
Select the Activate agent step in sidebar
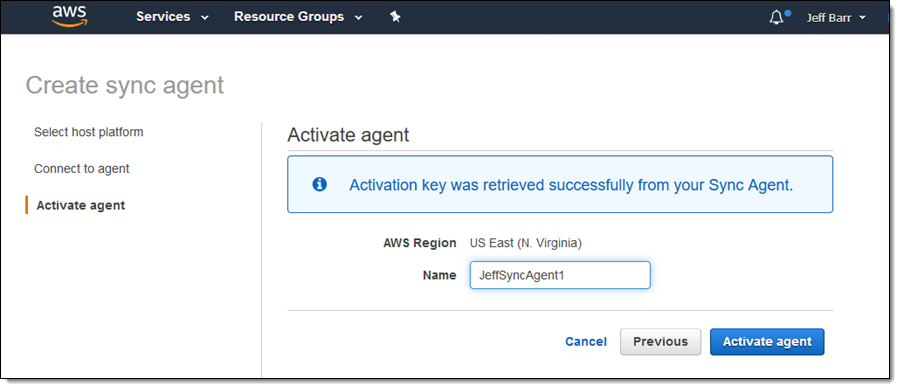click(80, 205)
